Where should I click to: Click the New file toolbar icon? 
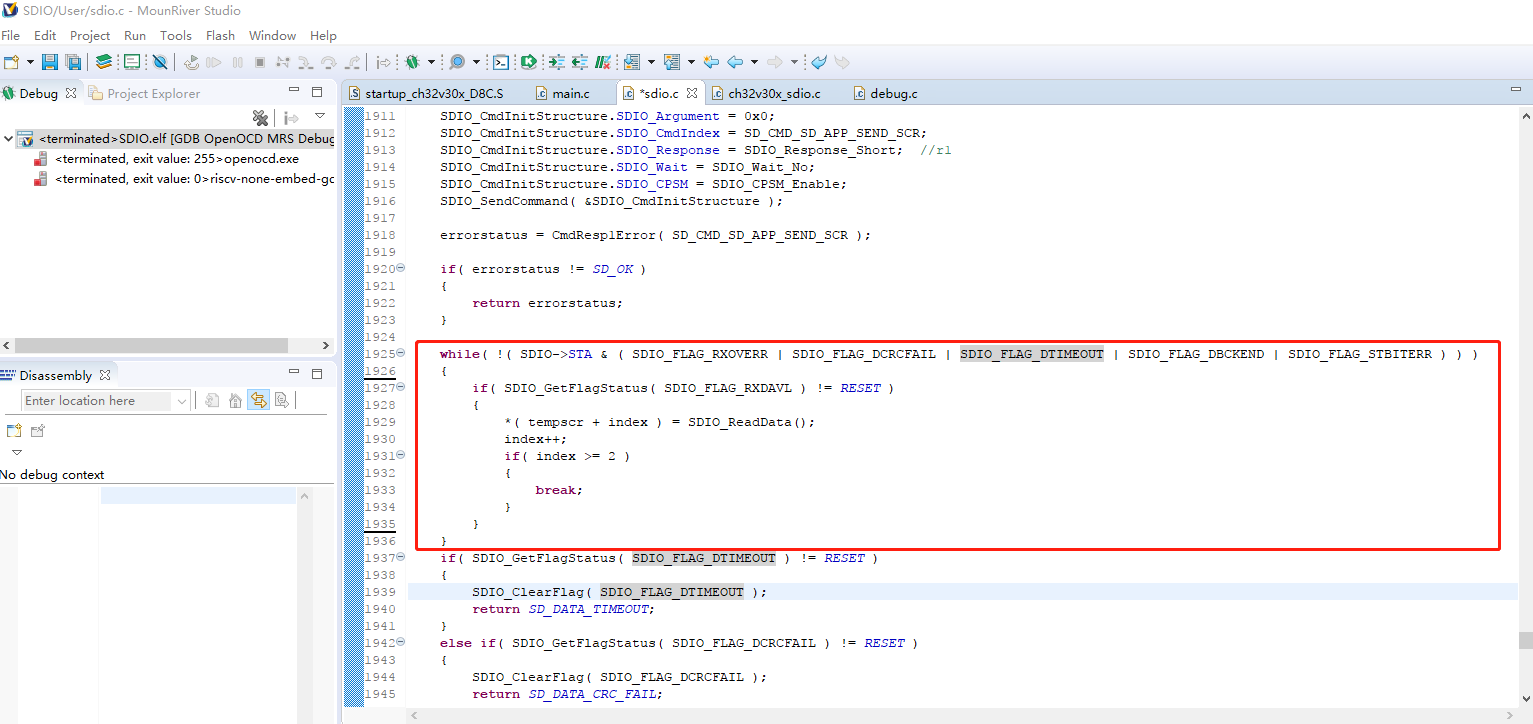(12, 62)
